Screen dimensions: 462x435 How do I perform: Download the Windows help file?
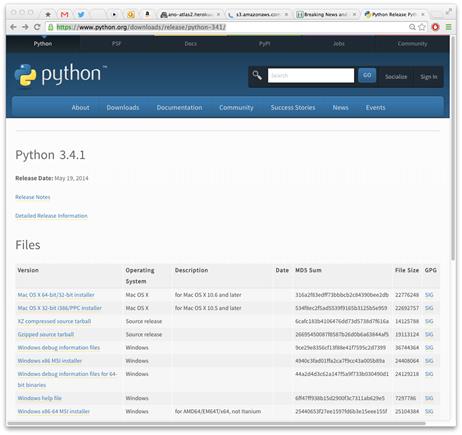(40, 398)
